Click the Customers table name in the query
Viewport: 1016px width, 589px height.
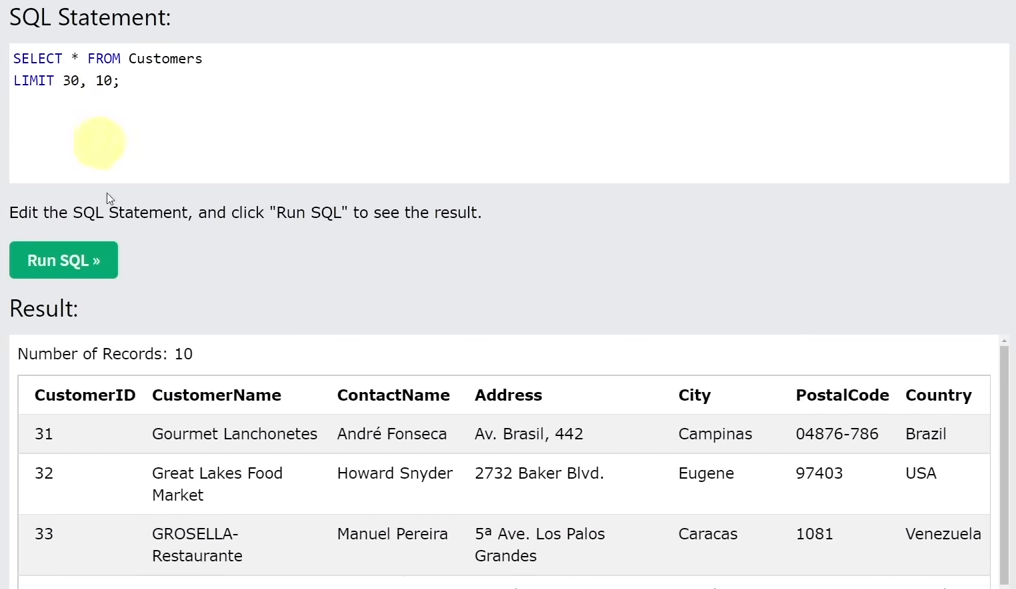[165, 59]
